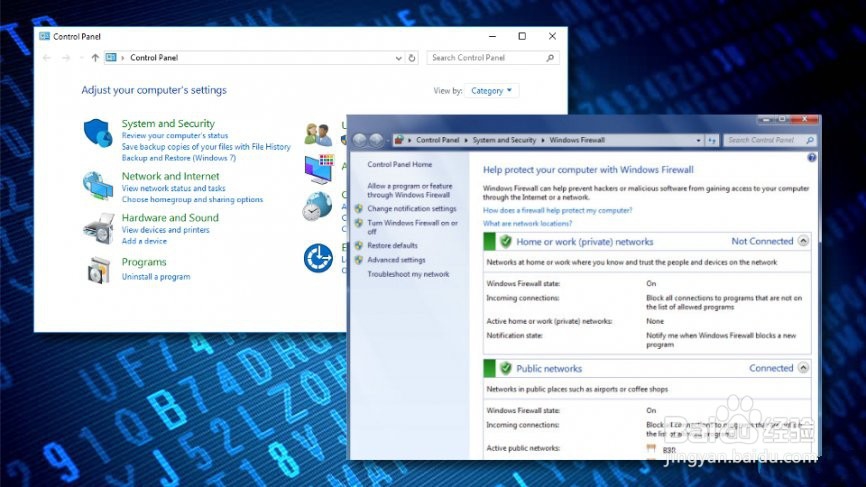The height and width of the screenshot is (487, 866).
Task: Open What are network locations link
Action: point(527,224)
